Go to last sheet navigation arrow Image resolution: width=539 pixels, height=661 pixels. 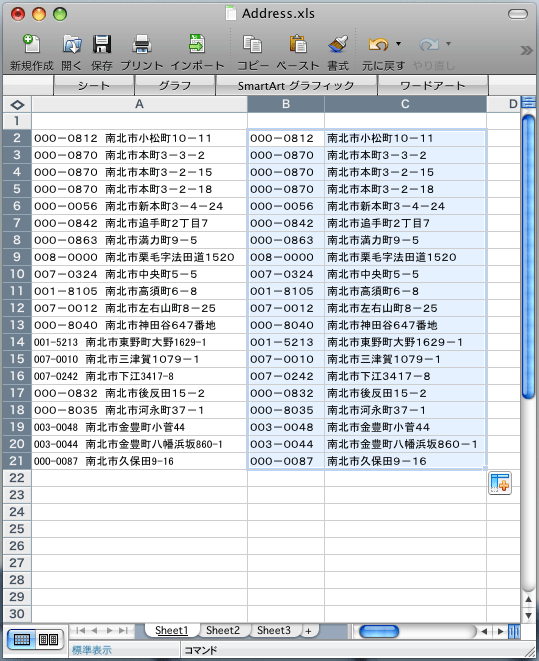click(123, 631)
